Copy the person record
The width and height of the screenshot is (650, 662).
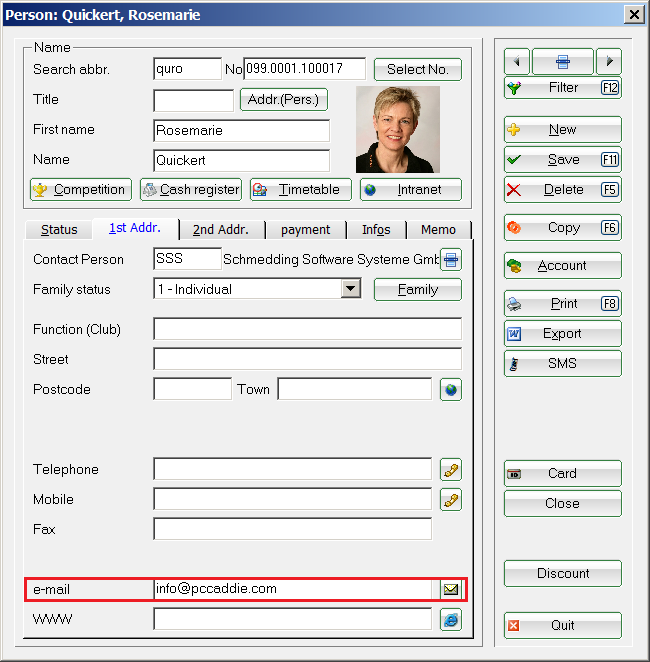(563, 228)
